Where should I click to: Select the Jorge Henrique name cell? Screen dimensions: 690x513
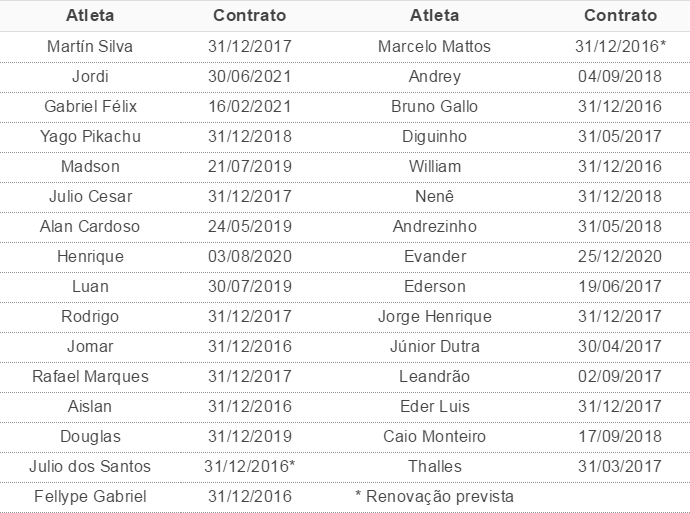(435, 316)
